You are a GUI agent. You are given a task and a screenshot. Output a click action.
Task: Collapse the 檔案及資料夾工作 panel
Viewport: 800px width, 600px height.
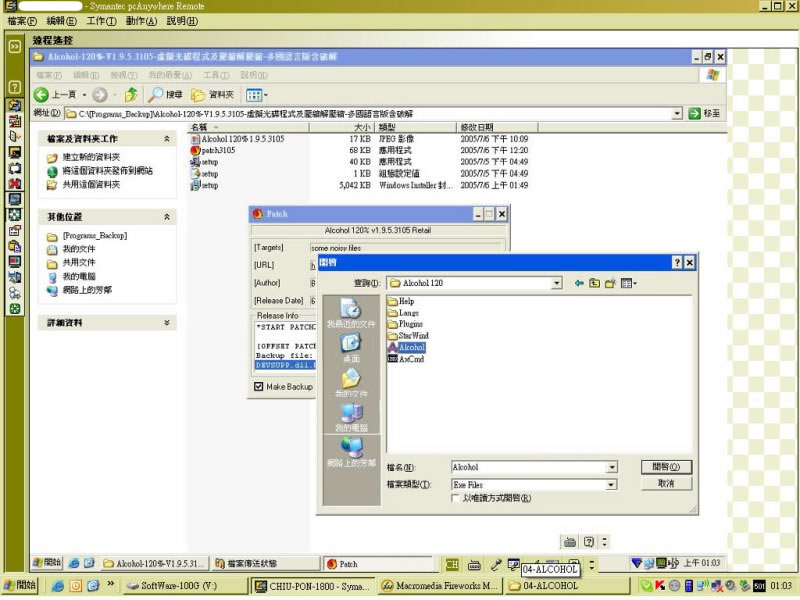(x=166, y=139)
